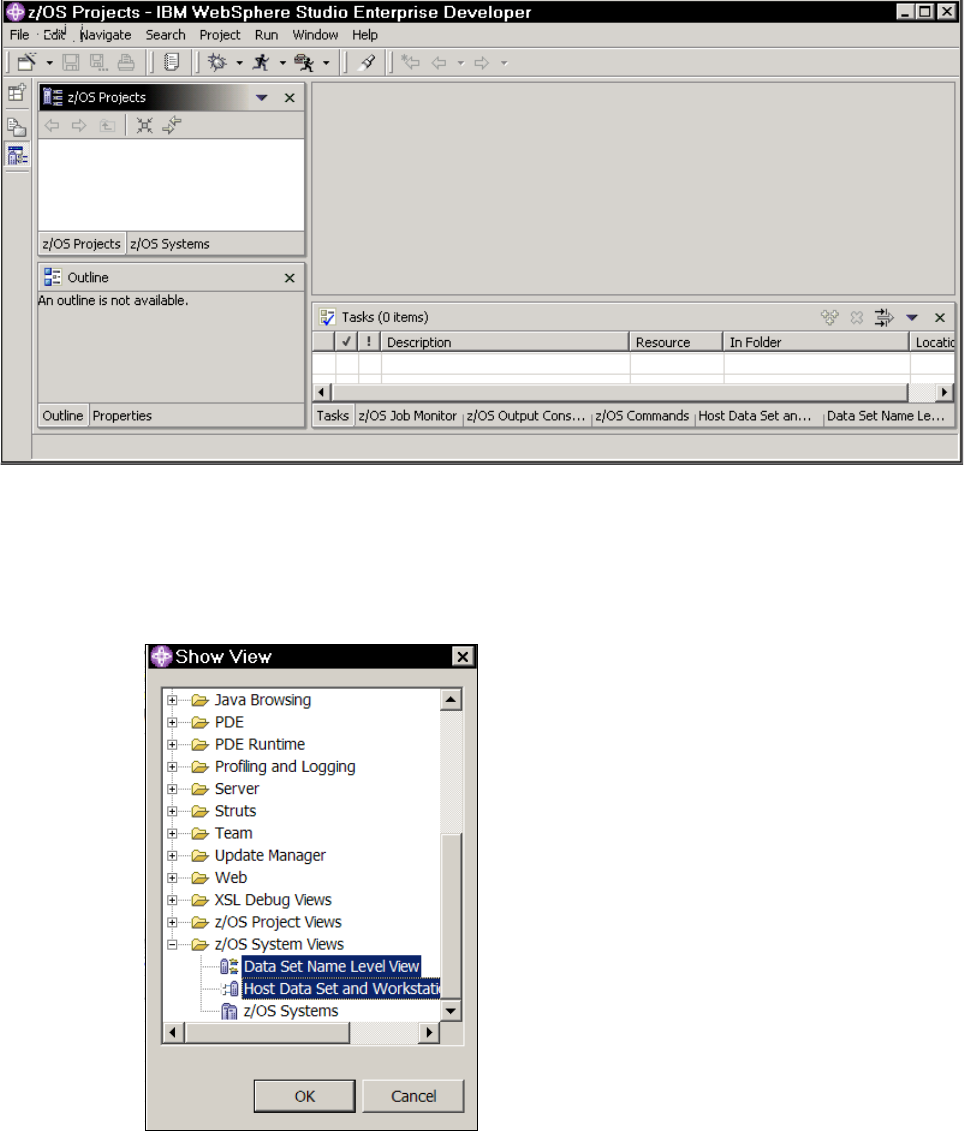Screen dimensions: 964x1131
Task: Cancel the Show View dialog
Action: 413,1095
